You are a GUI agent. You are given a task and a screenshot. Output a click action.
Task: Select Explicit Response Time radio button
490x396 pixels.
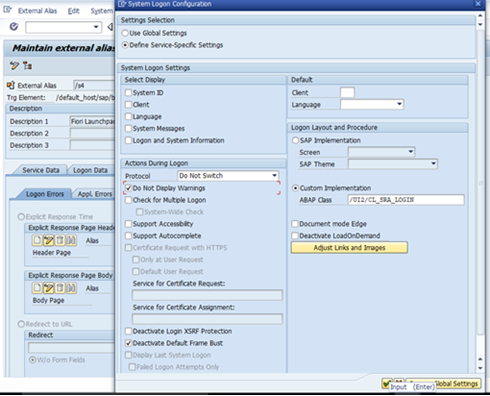[21, 217]
